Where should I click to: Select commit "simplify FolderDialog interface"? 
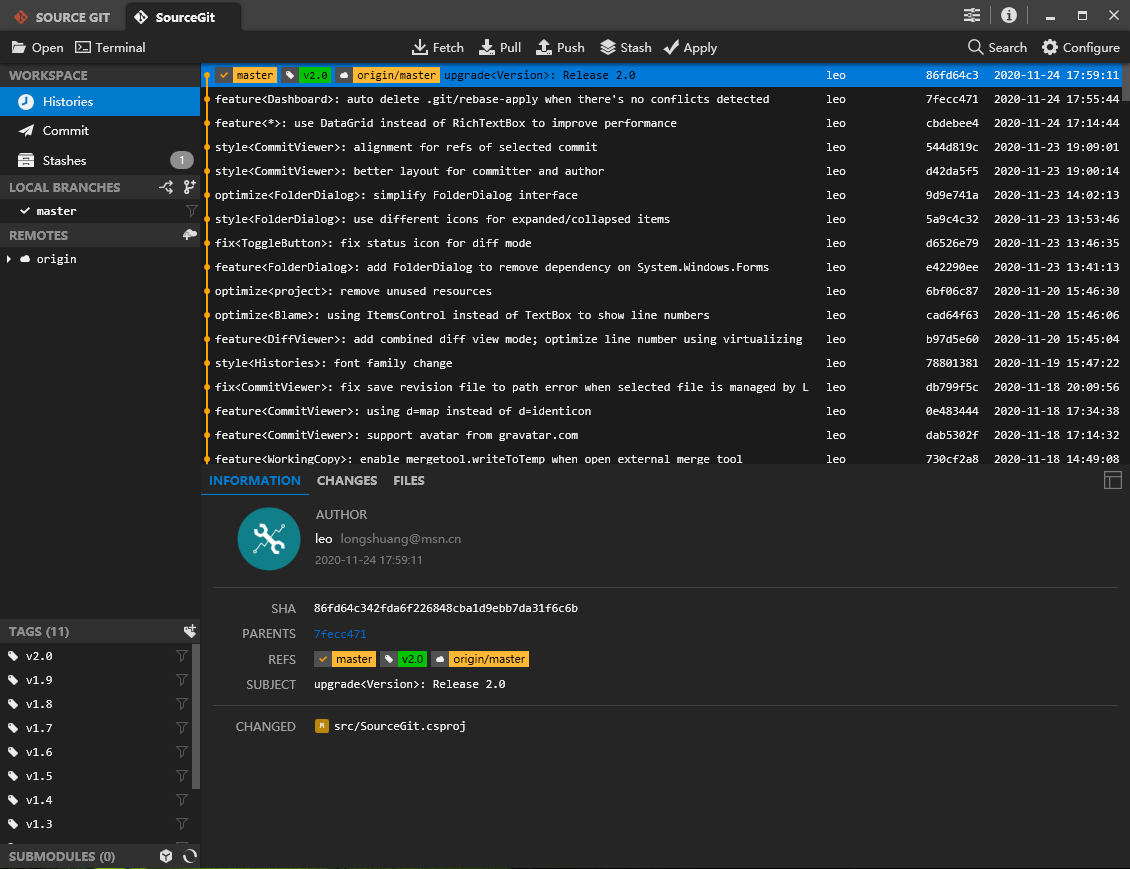[662, 195]
